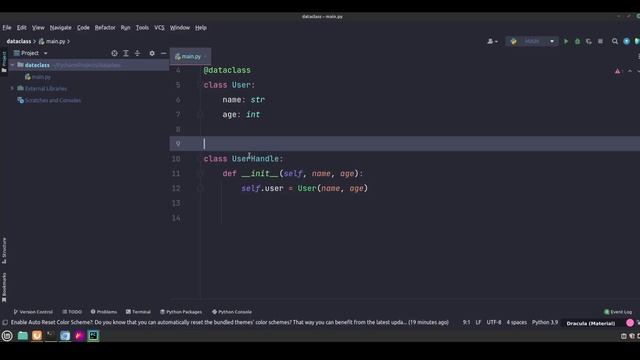Click the Stop square icon
640x360 pixels.
[x=600, y=41]
